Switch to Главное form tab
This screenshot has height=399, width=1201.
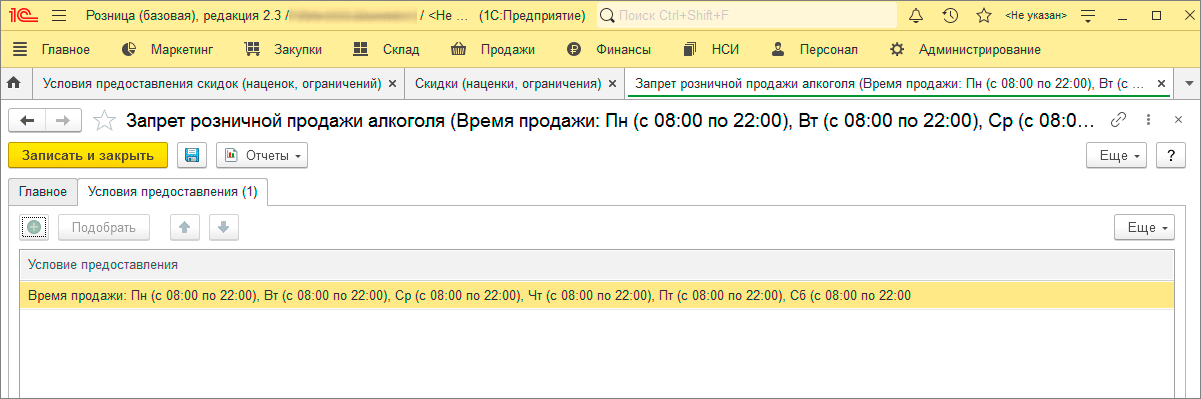pos(43,192)
